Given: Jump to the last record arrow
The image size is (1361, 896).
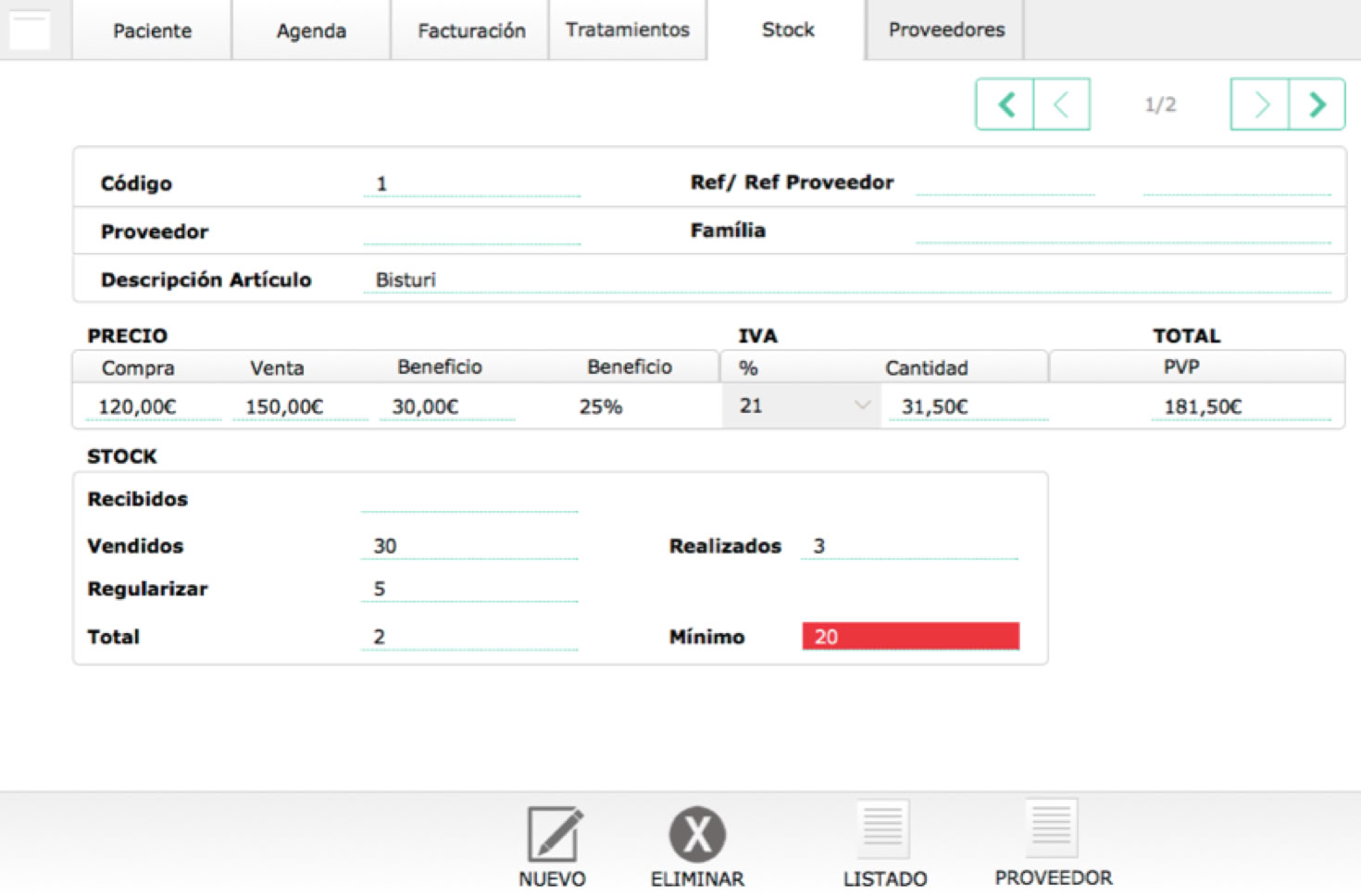Looking at the screenshot, I should 1317,105.
